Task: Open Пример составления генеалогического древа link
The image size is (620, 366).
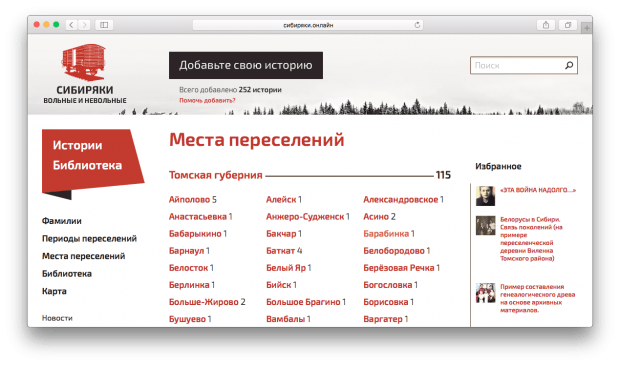Action: (x=537, y=298)
